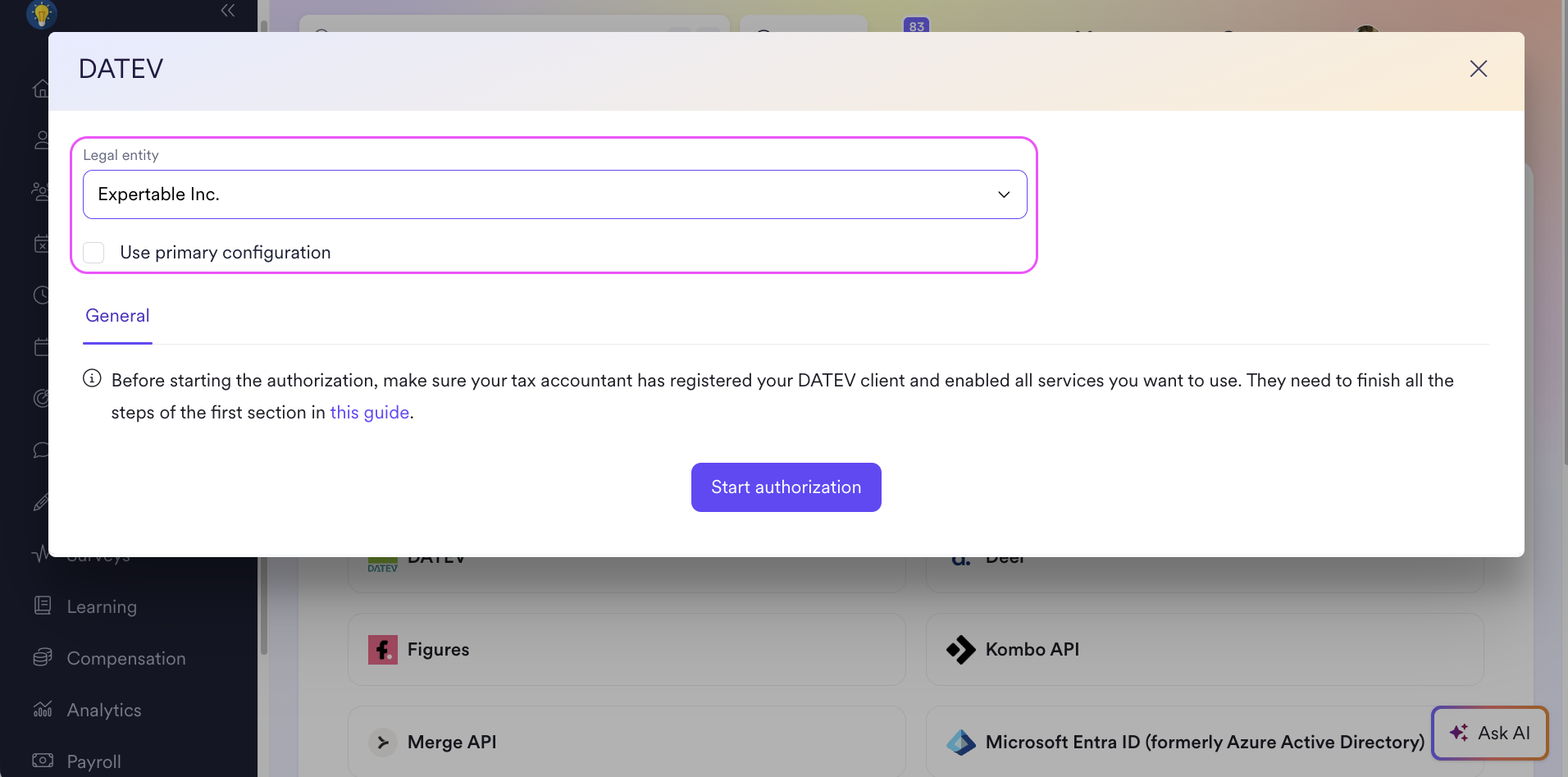1568x777 pixels.
Task: Click the Figures logo icon
Action: click(383, 650)
